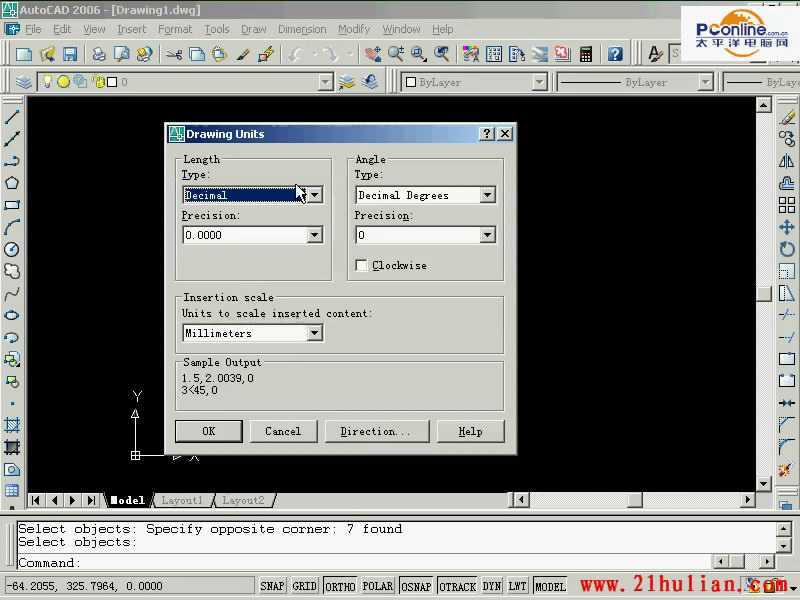Expand the layer list dropdown
Image resolution: width=800 pixels, height=600 pixels.
click(326, 82)
